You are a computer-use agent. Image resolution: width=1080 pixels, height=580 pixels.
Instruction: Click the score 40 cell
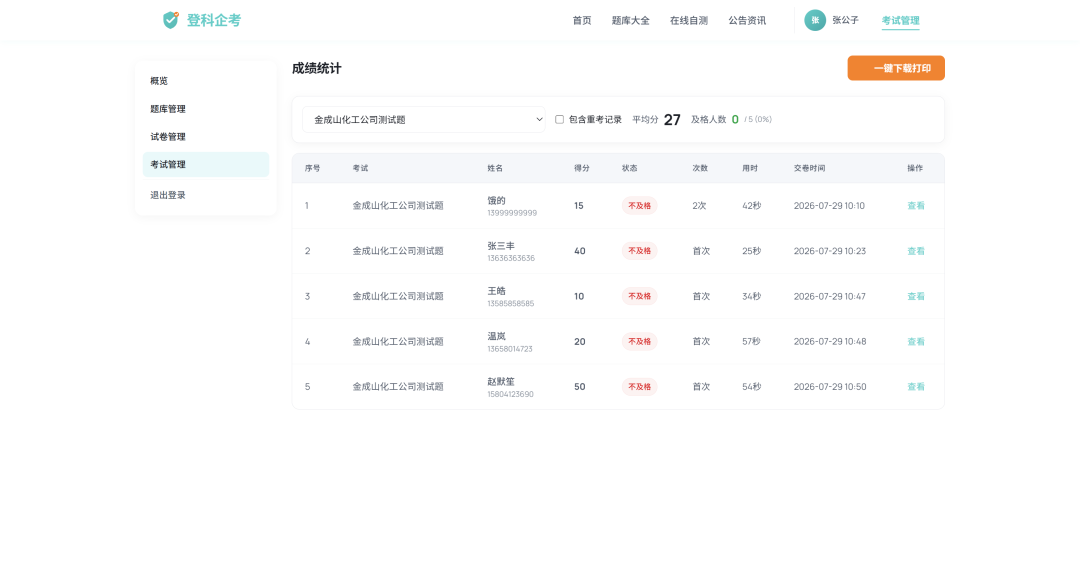580,251
